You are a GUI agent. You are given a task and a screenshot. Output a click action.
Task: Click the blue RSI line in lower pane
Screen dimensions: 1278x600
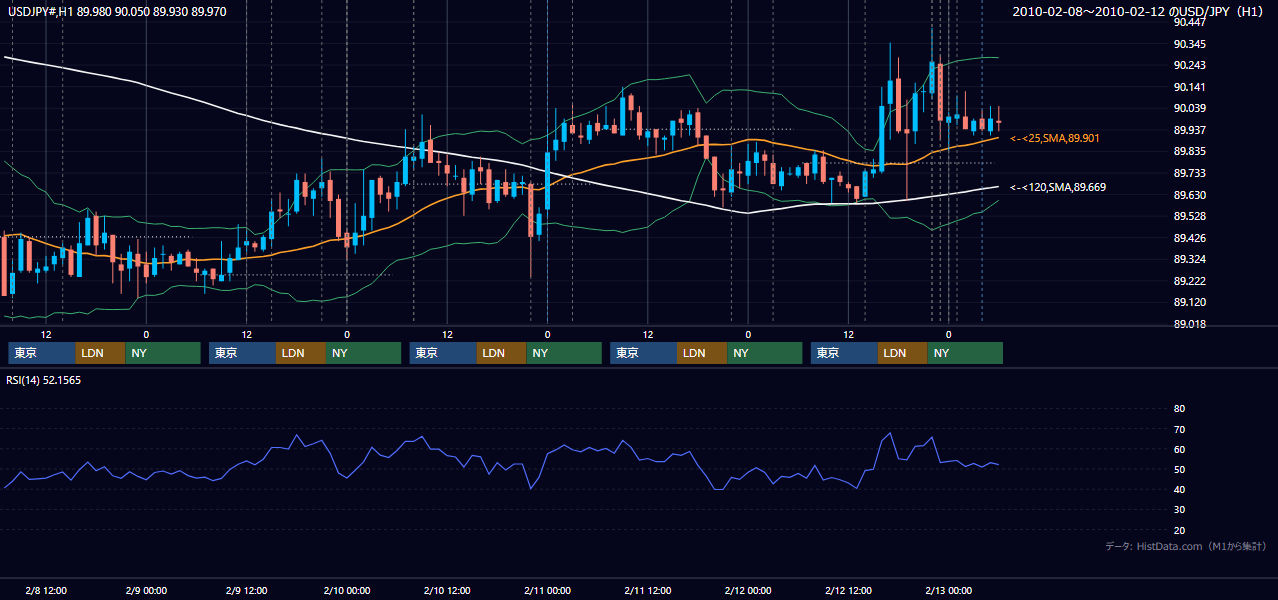click(x=500, y=467)
